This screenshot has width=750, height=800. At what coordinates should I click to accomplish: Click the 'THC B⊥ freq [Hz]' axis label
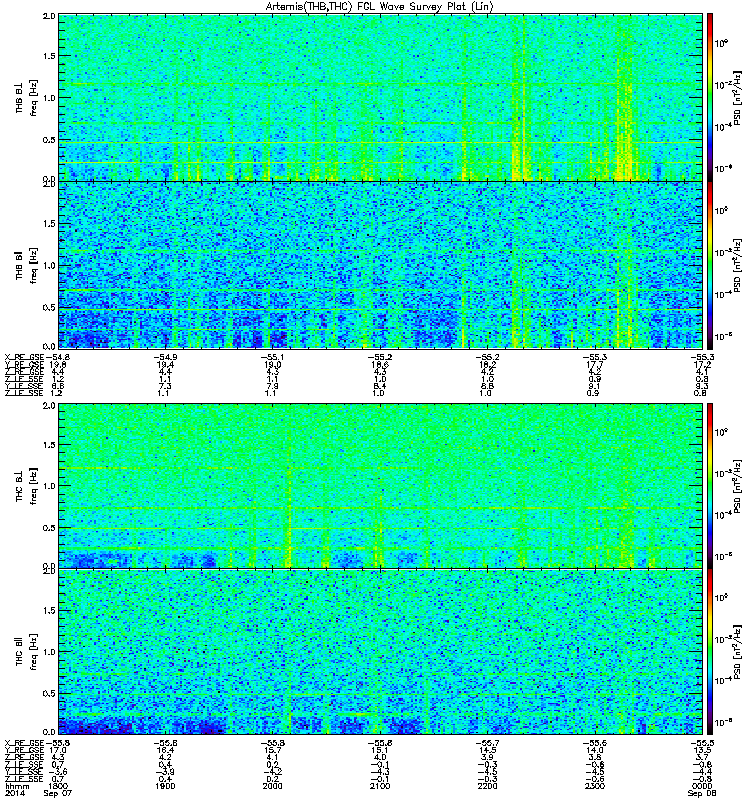(x=26, y=486)
